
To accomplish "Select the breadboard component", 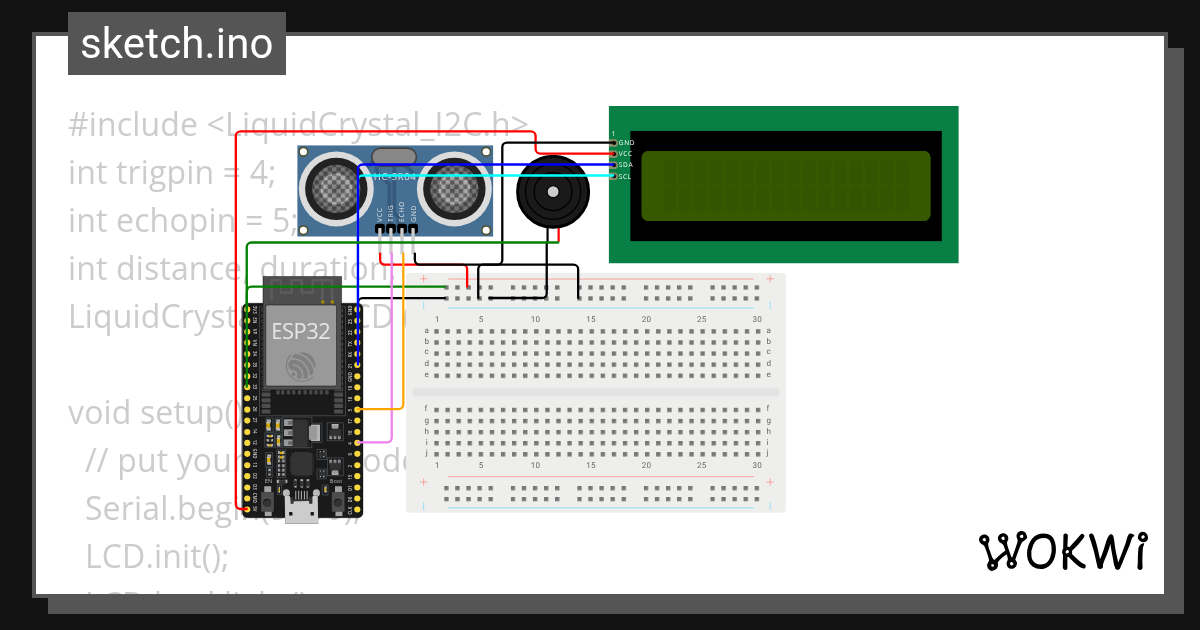I will [x=595, y=390].
